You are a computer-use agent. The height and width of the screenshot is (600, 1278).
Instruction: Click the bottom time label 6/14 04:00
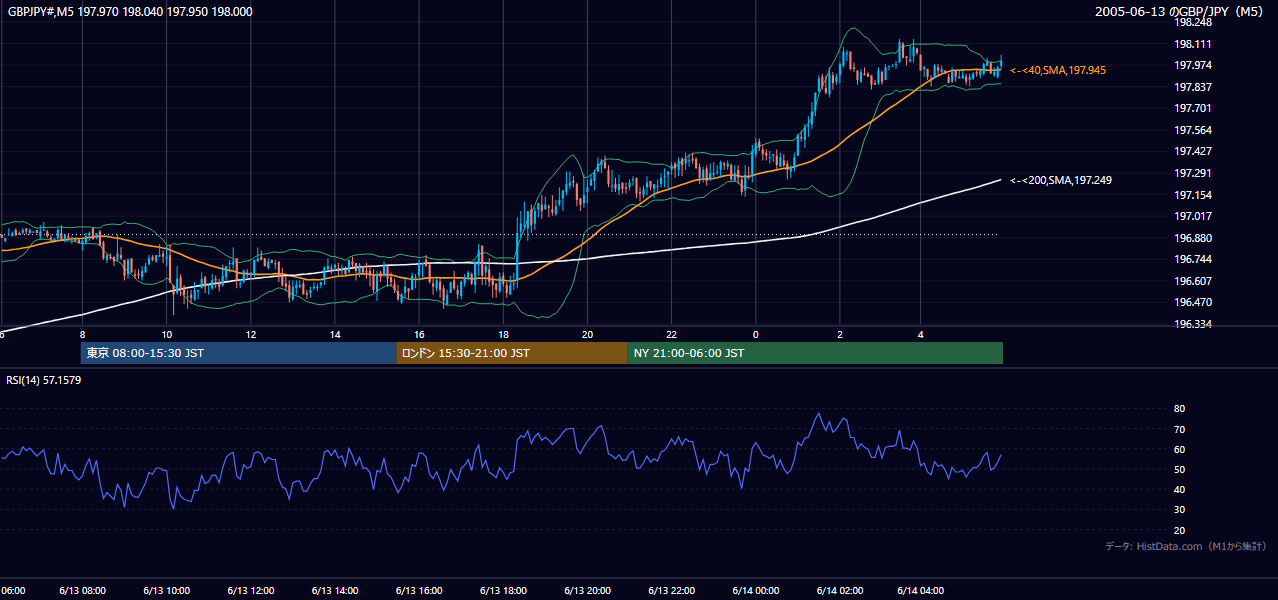pyautogui.click(x=922, y=591)
